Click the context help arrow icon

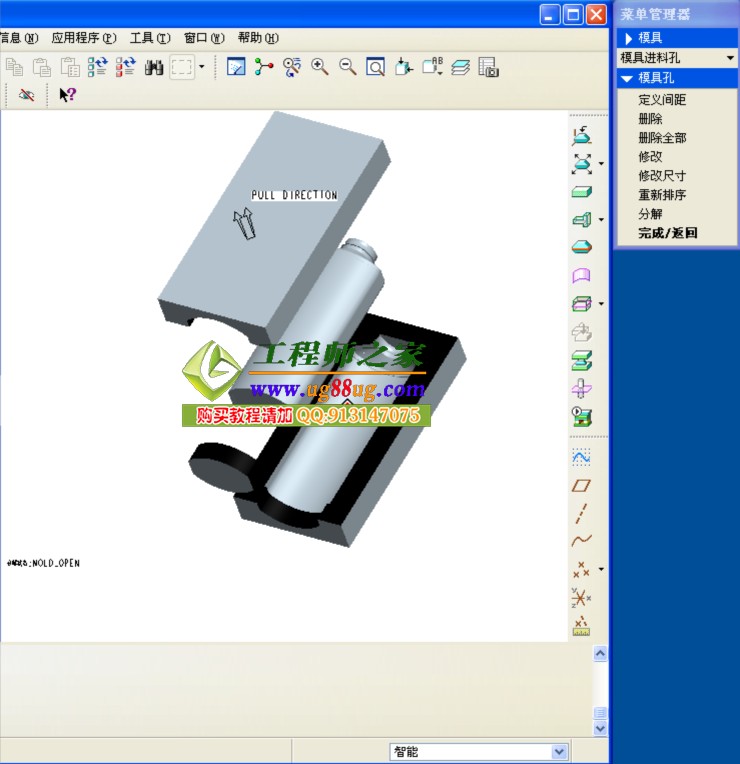coord(67,95)
